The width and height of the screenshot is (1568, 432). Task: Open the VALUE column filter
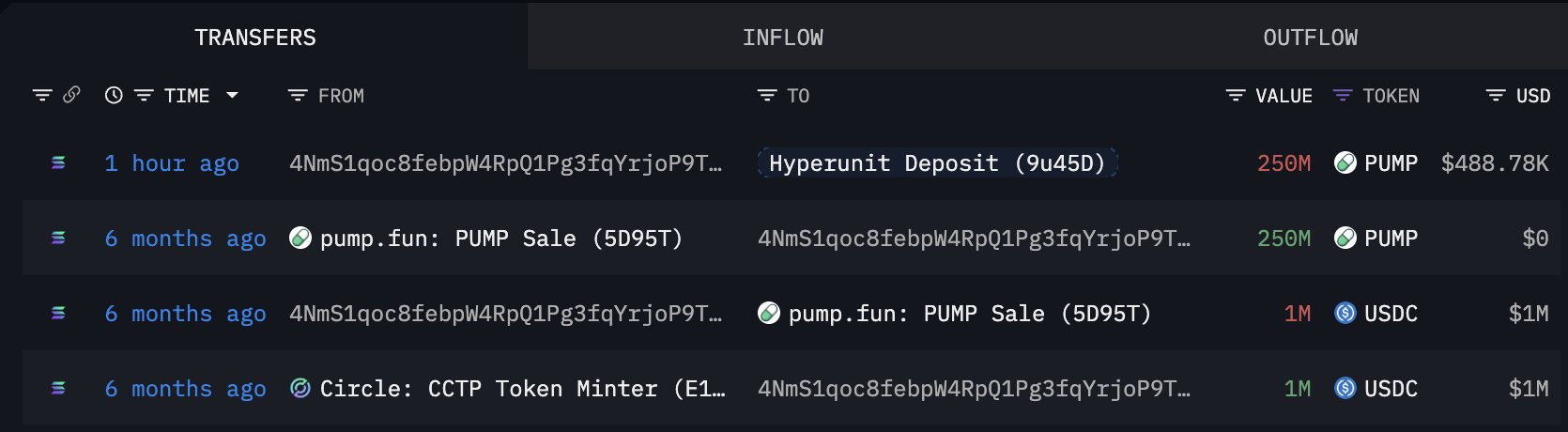pyautogui.click(x=1236, y=96)
